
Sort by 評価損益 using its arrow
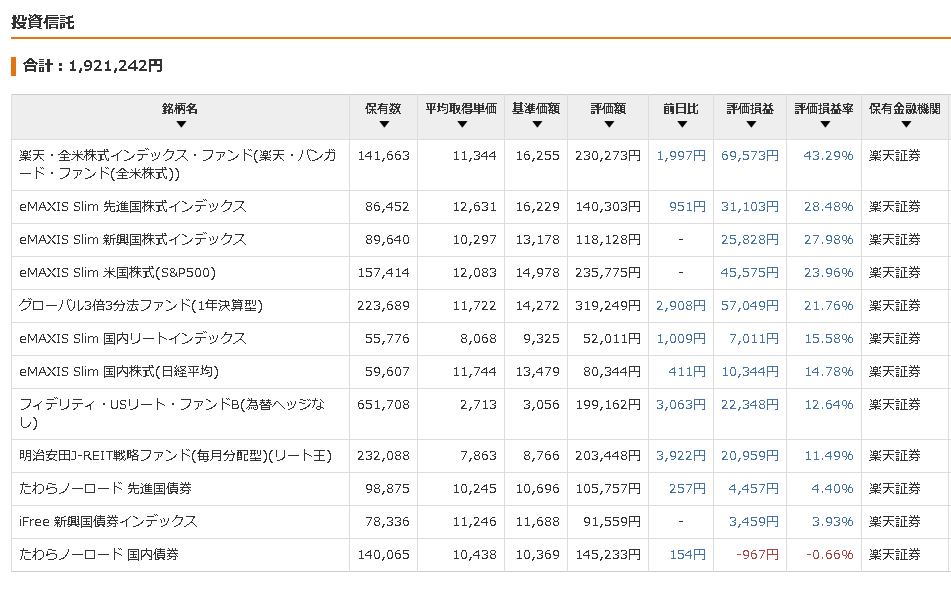[x=751, y=124]
